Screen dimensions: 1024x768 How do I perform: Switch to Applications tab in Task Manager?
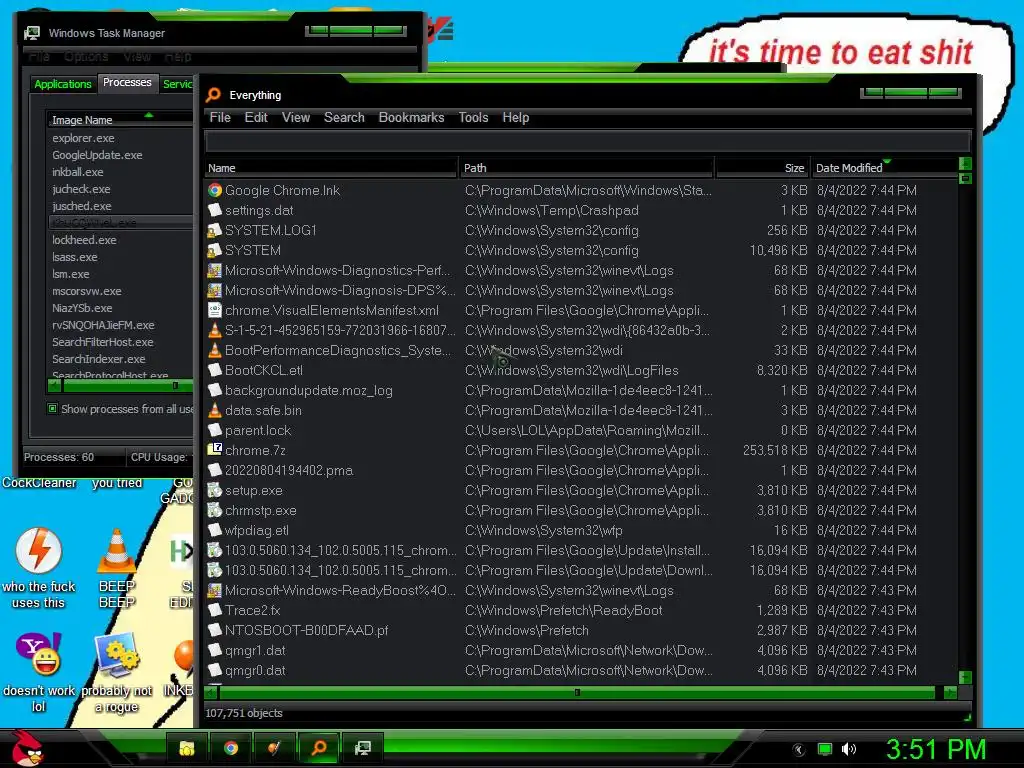[x=63, y=84]
